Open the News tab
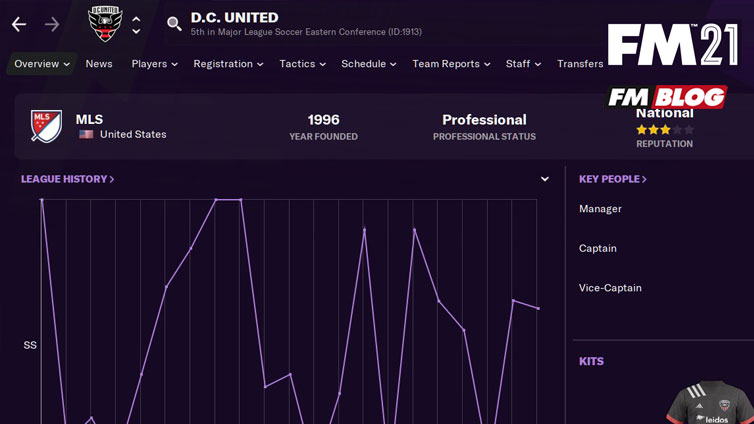 tap(99, 63)
